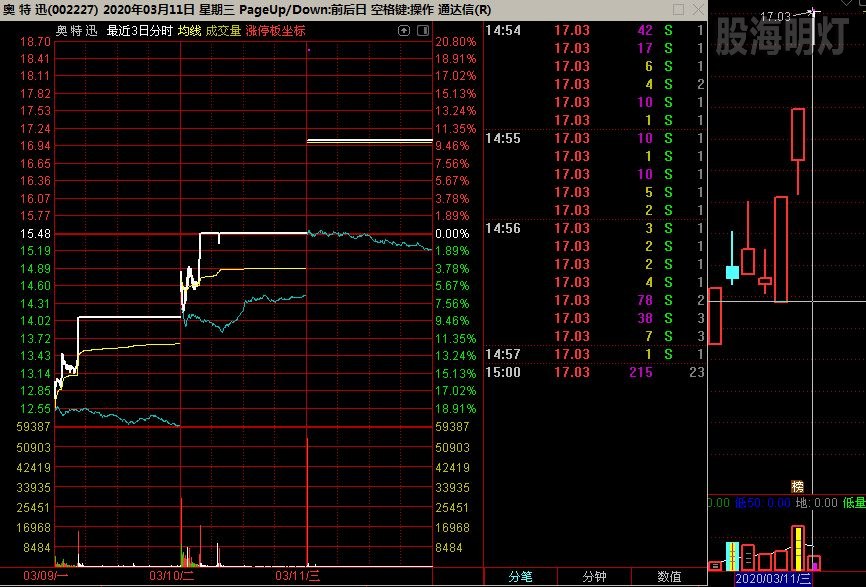Click the 18.70 top price axis label
The image size is (866, 587).
pyautogui.click(x=35, y=42)
